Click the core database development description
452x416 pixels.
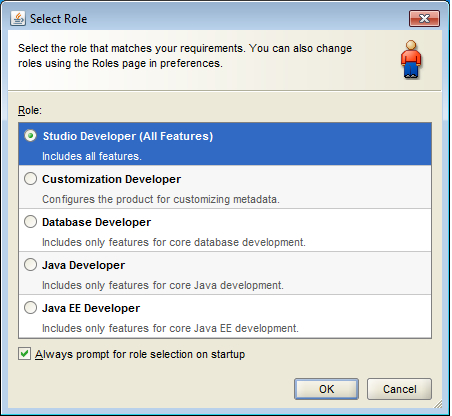(174, 242)
